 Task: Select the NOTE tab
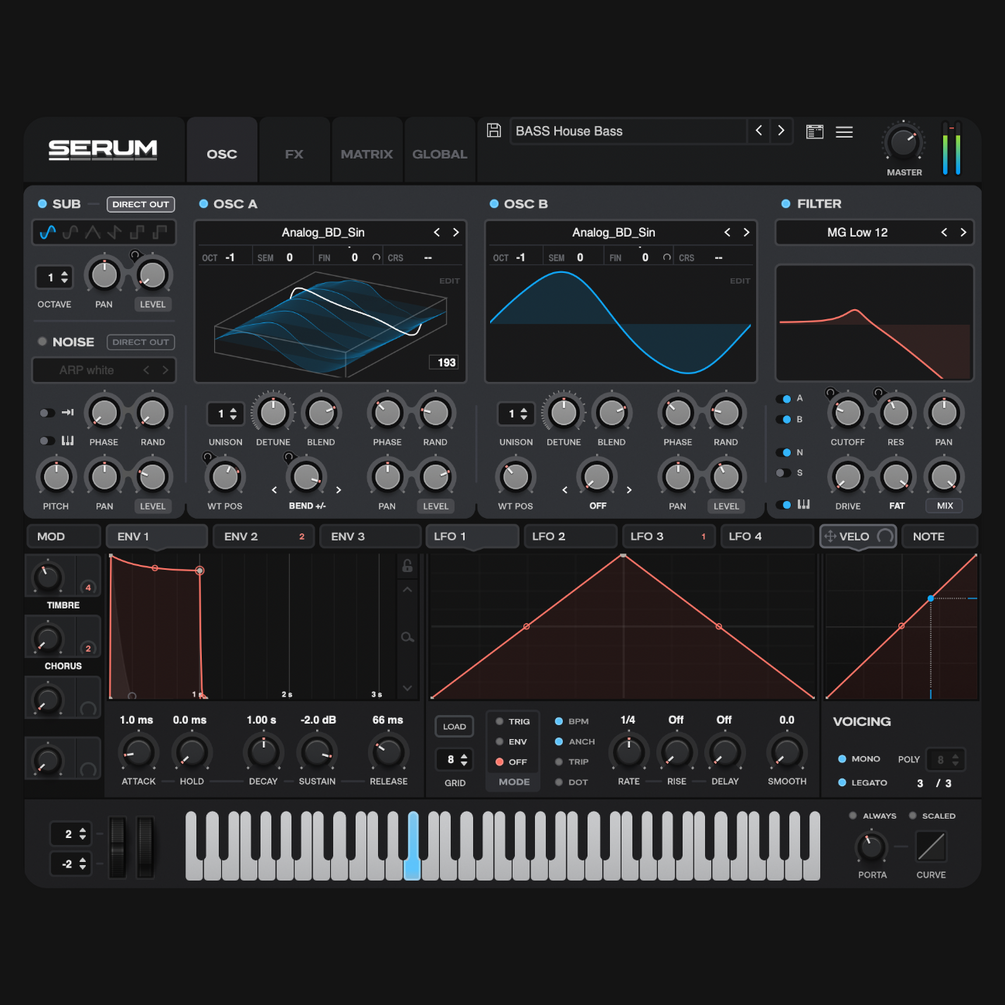939,536
